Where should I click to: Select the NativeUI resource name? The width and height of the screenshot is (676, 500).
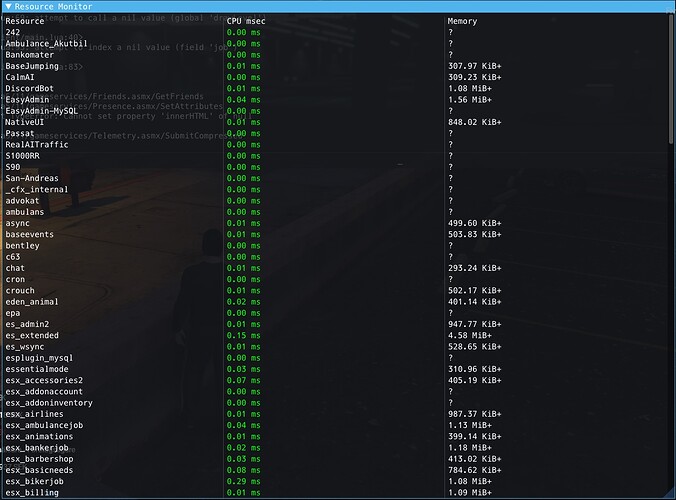25,122
